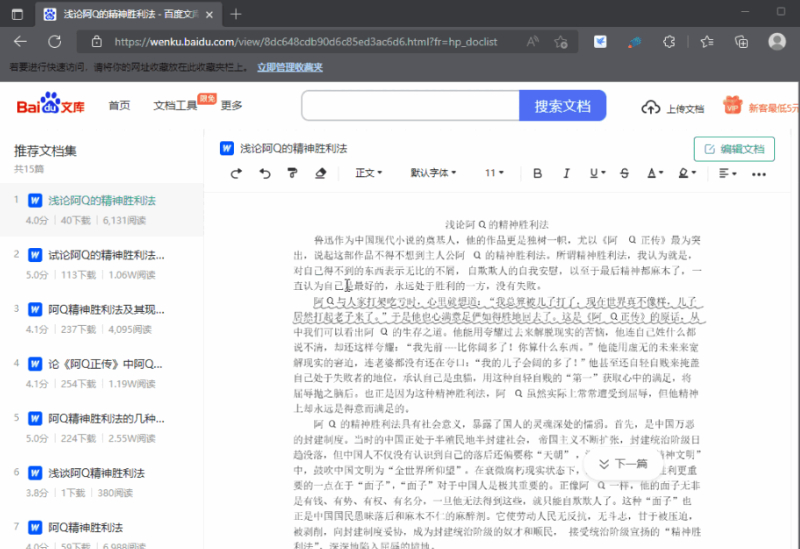
Task: Click the upload document cloud icon
Action: pos(651,107)
